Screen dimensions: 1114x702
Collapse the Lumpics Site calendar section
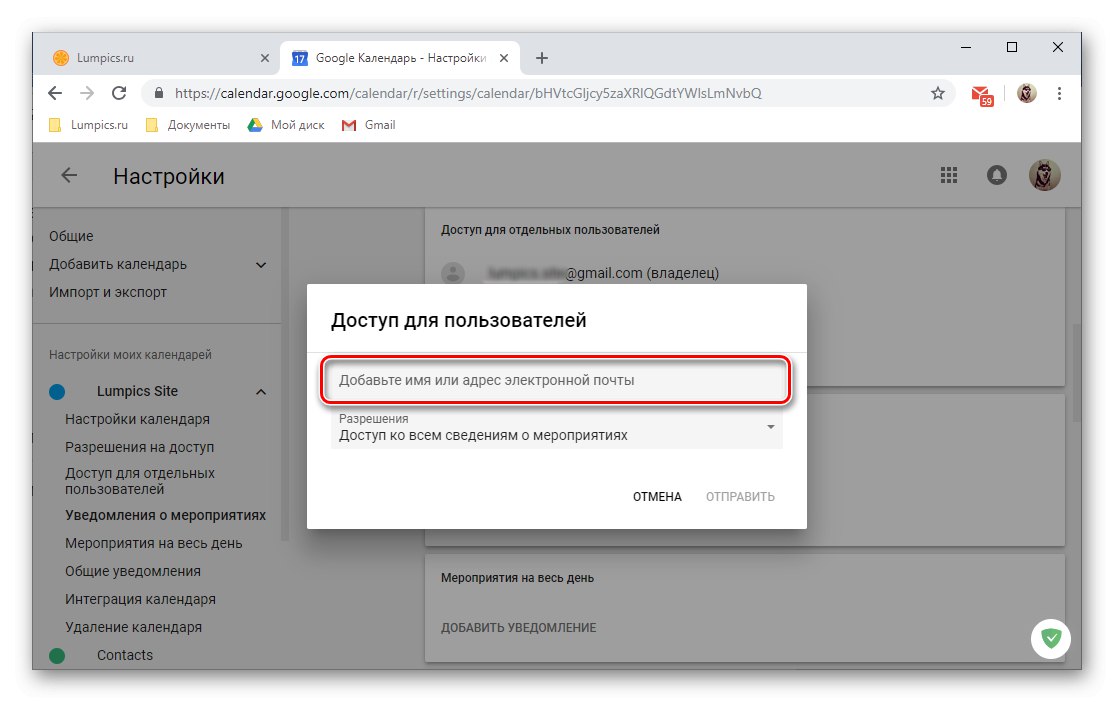pos(261,391)
